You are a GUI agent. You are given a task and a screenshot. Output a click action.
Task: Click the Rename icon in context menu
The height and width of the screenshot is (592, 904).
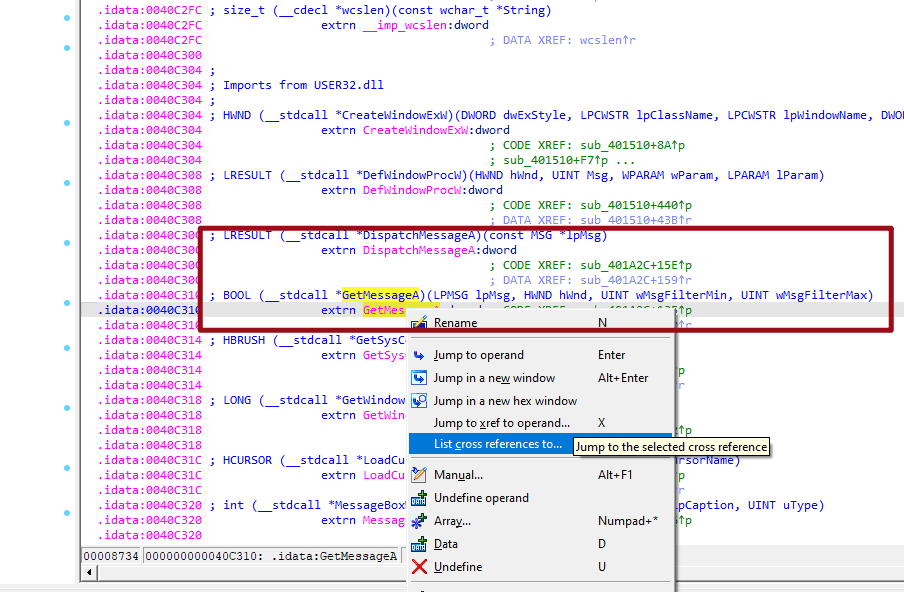coord(419,322)
